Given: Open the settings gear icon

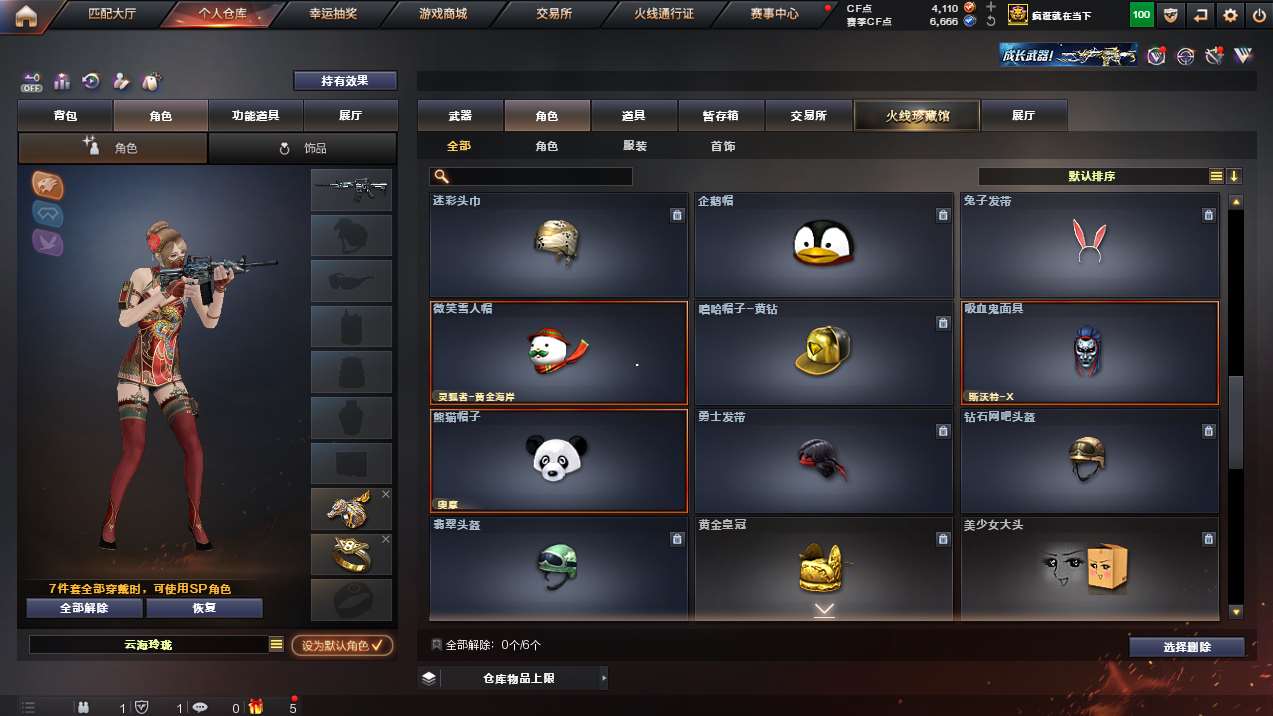Looking at the screenshot, I should pyautogui.click(x=1230, y=15).
